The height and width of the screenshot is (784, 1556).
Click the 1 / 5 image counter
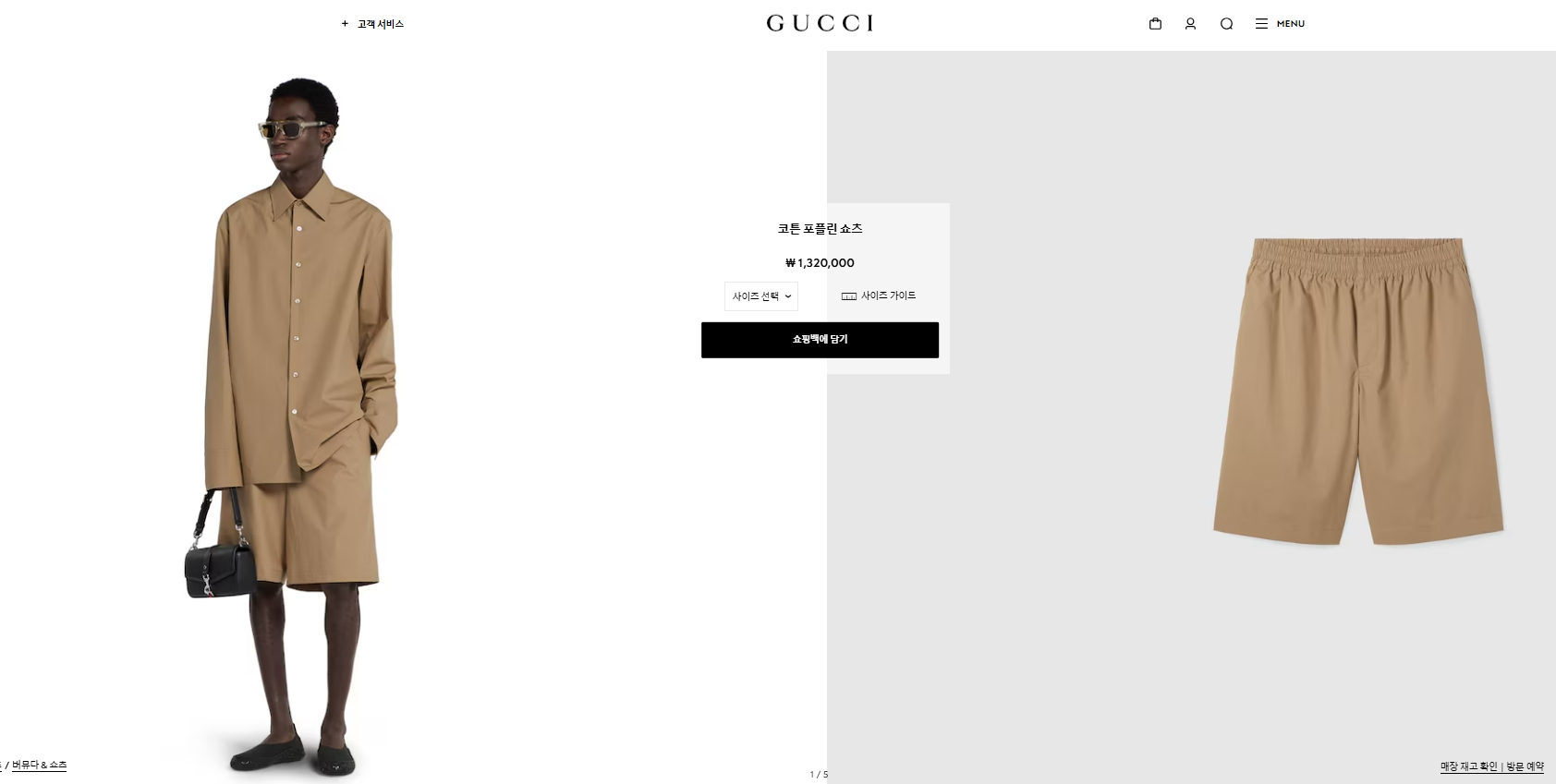[819, 775]
